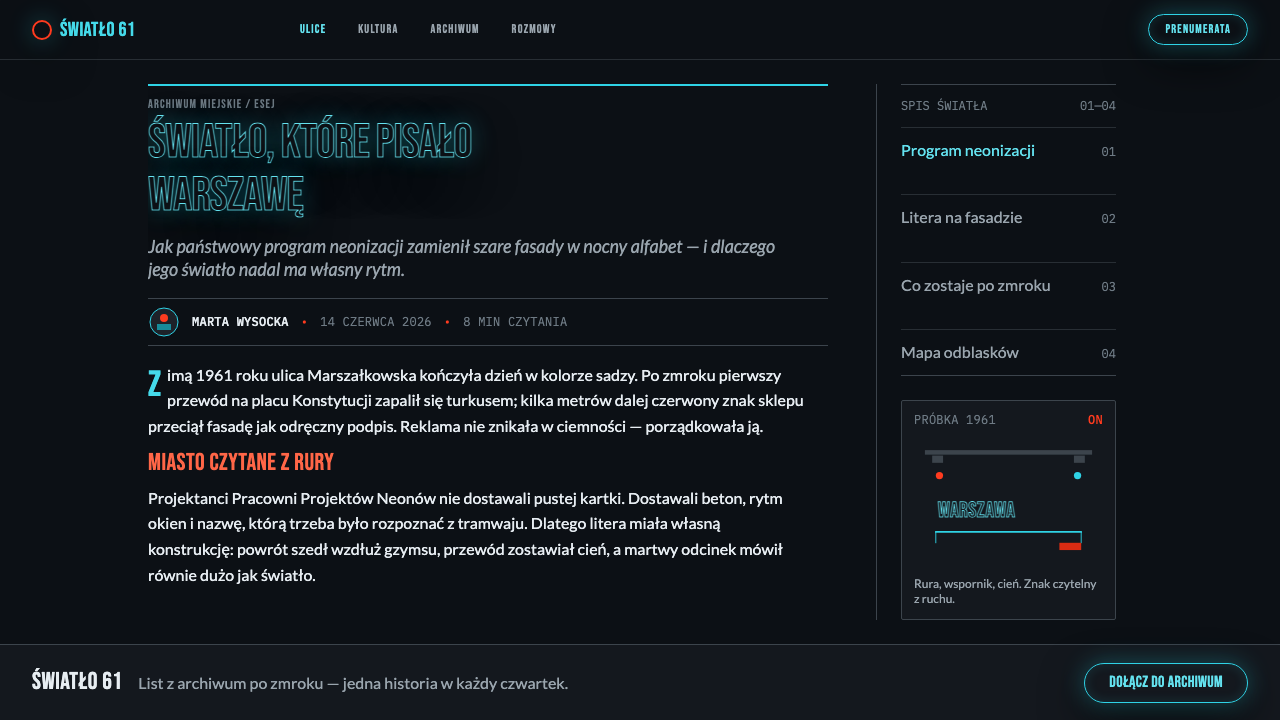This screenshot has width=1280, height=720.
Task: Select author name Marta Wysocka
Action: (x=240, y=322)
